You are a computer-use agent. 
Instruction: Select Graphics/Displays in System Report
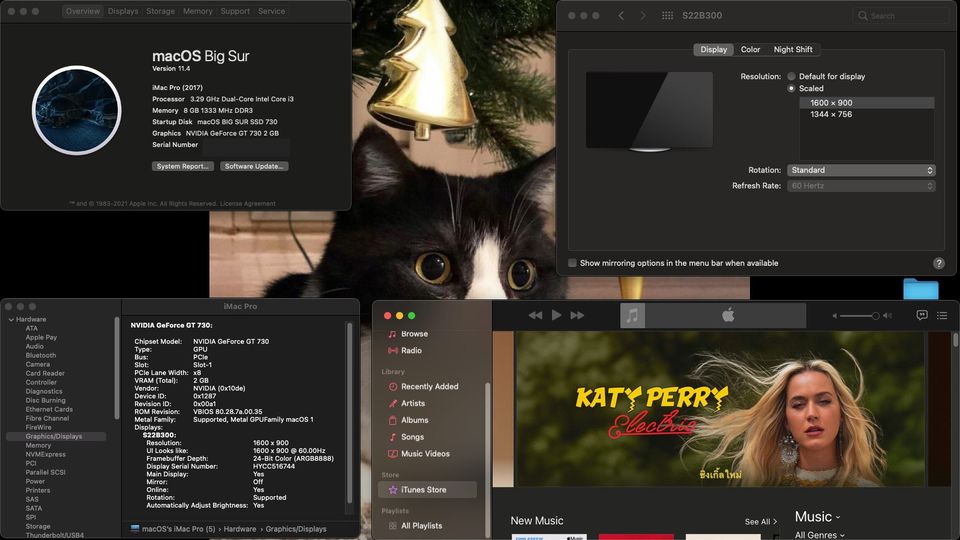pos(56,437)
